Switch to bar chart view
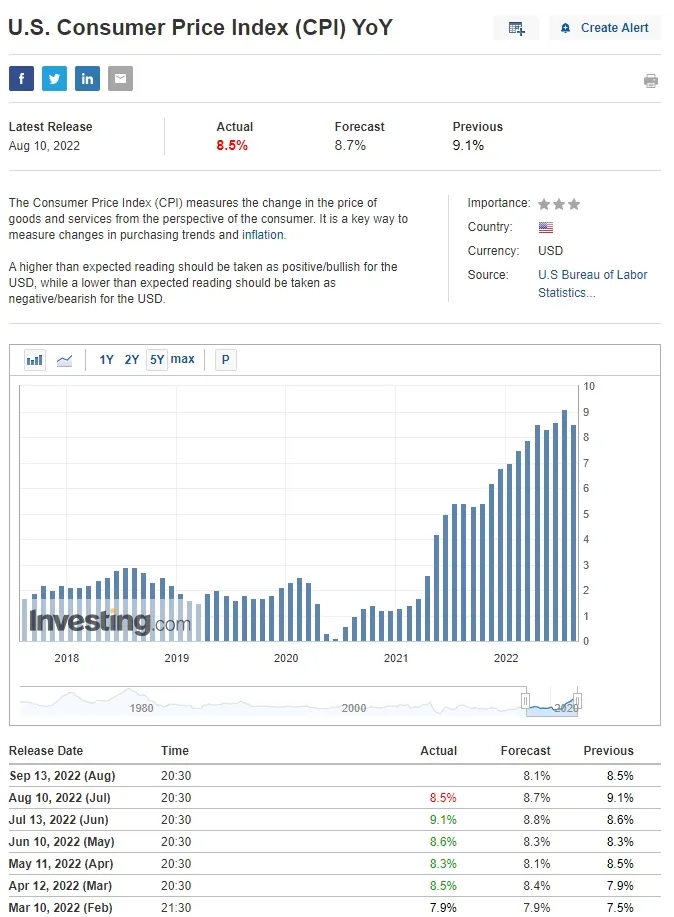The image size is (674, 917). (x=35, y=360)
